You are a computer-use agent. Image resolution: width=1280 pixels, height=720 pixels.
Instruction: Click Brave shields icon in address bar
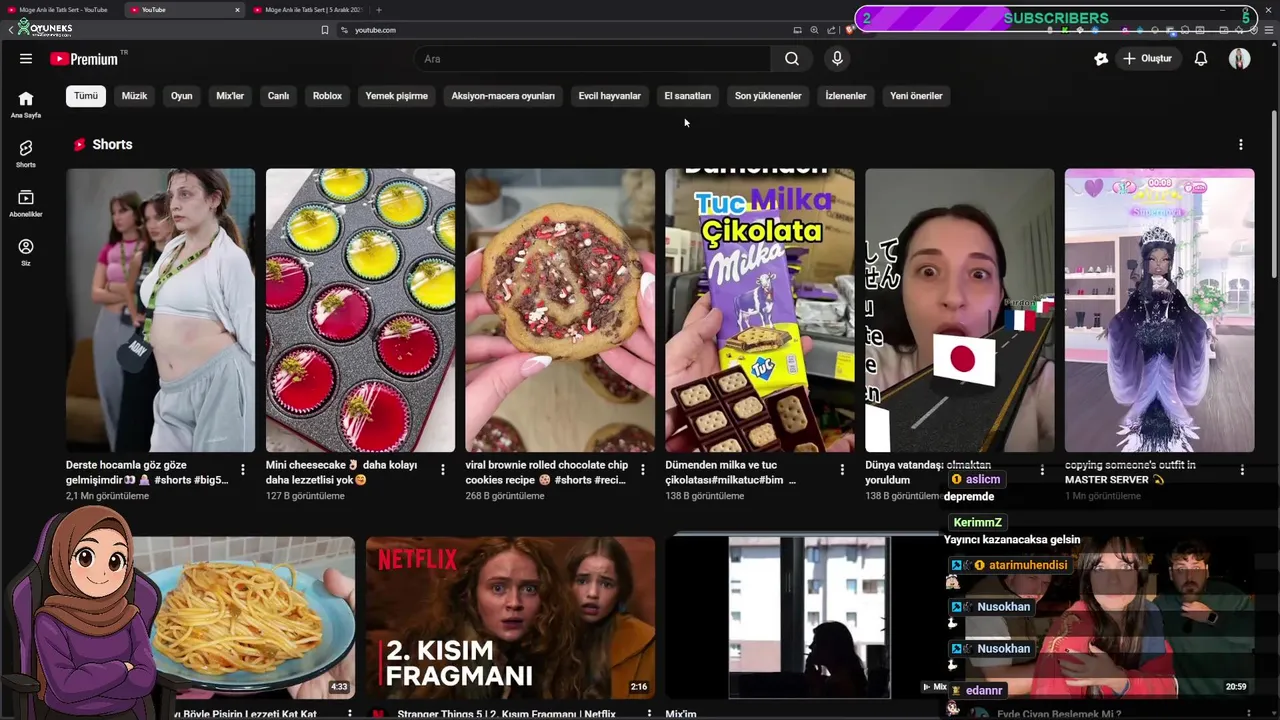tap(849, 30)
